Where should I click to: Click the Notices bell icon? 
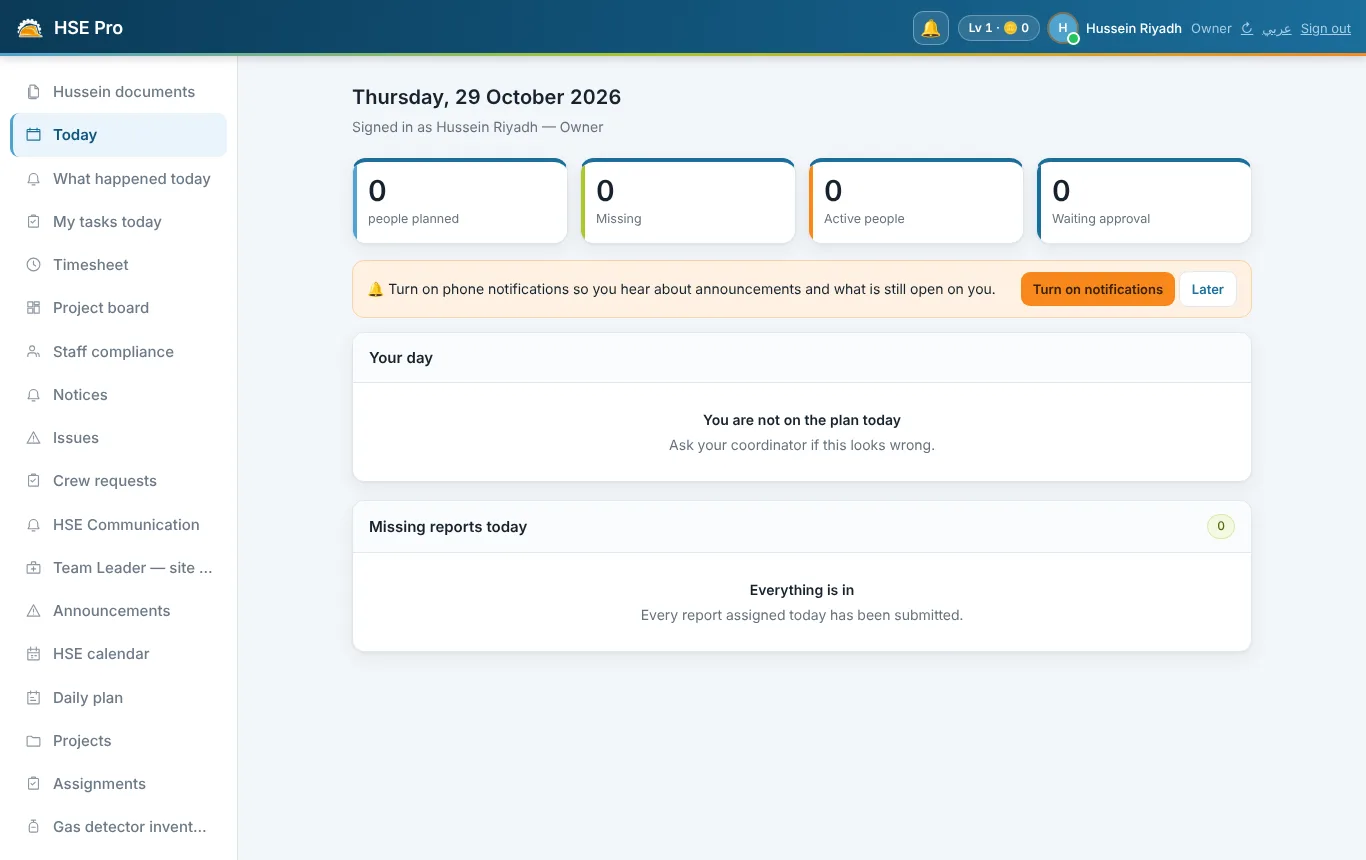coord(33,395)
